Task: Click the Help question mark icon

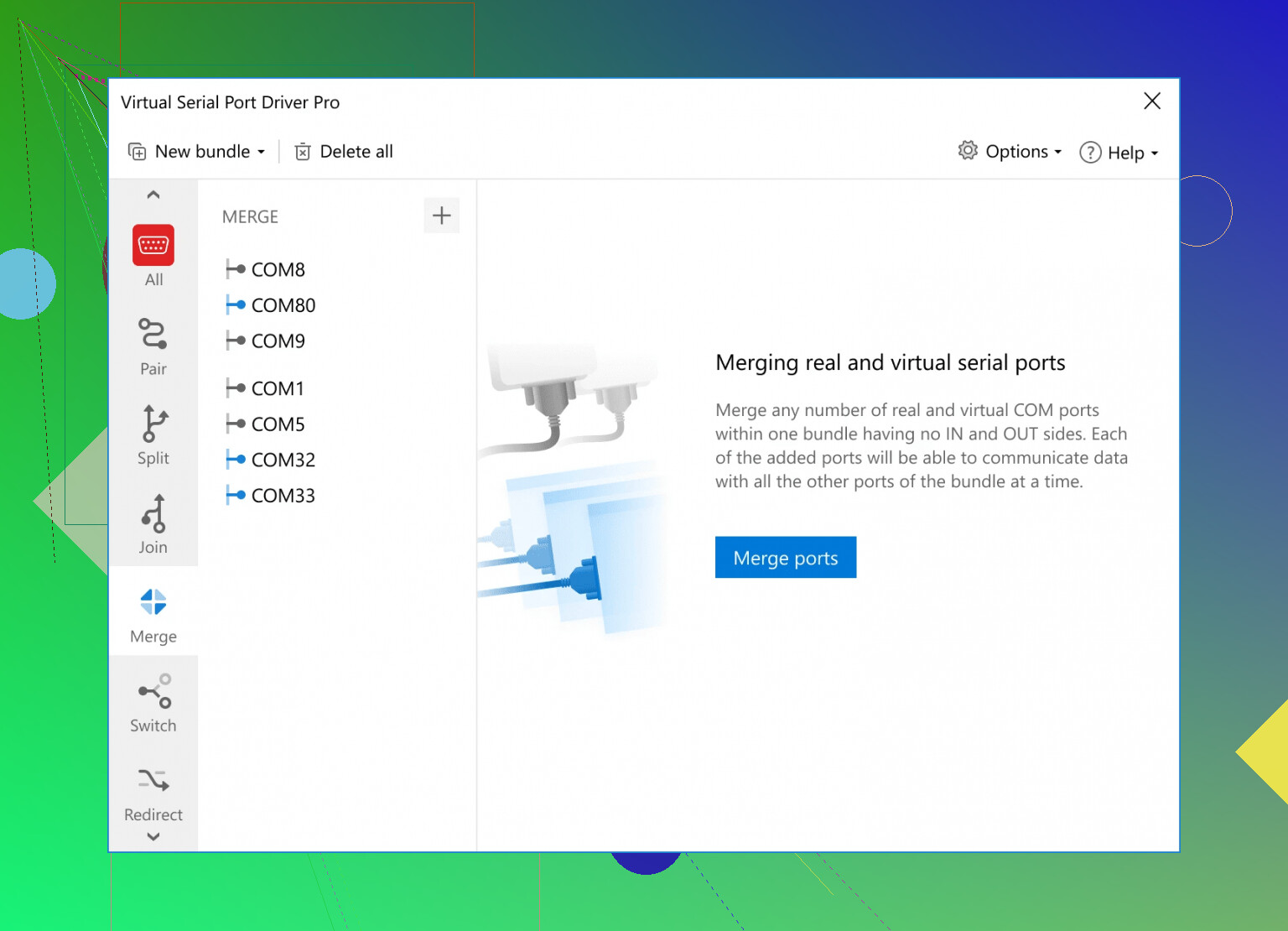Action: point(1090,153)
